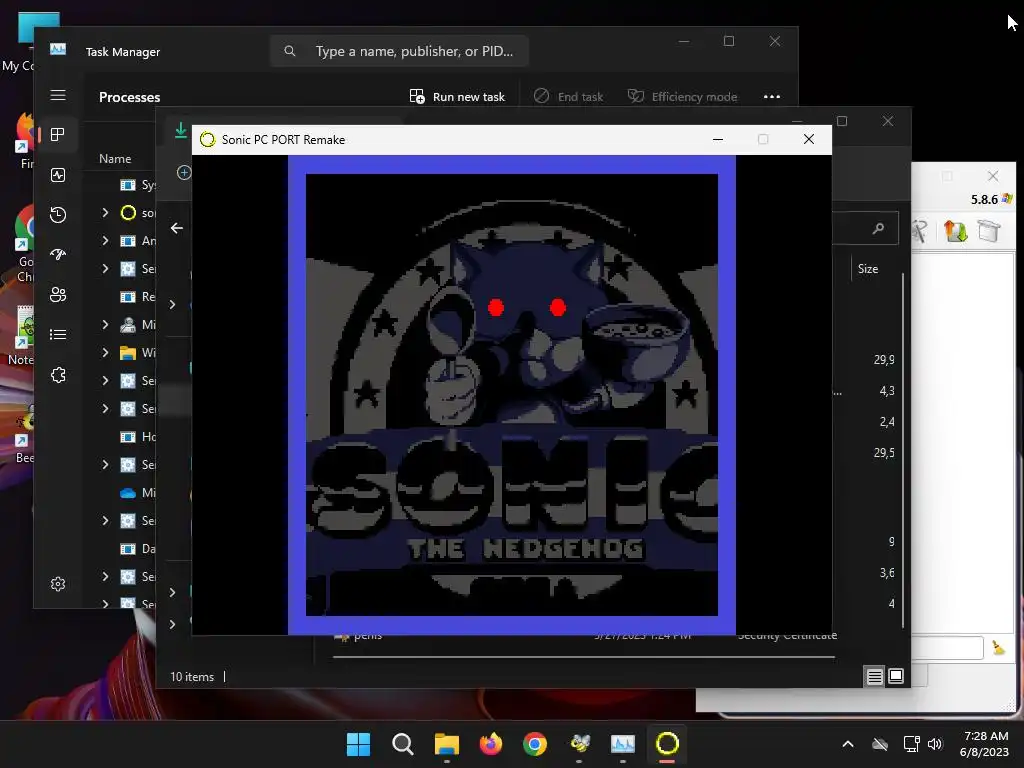
Task: Open taskbar Search
Action: 403,744
